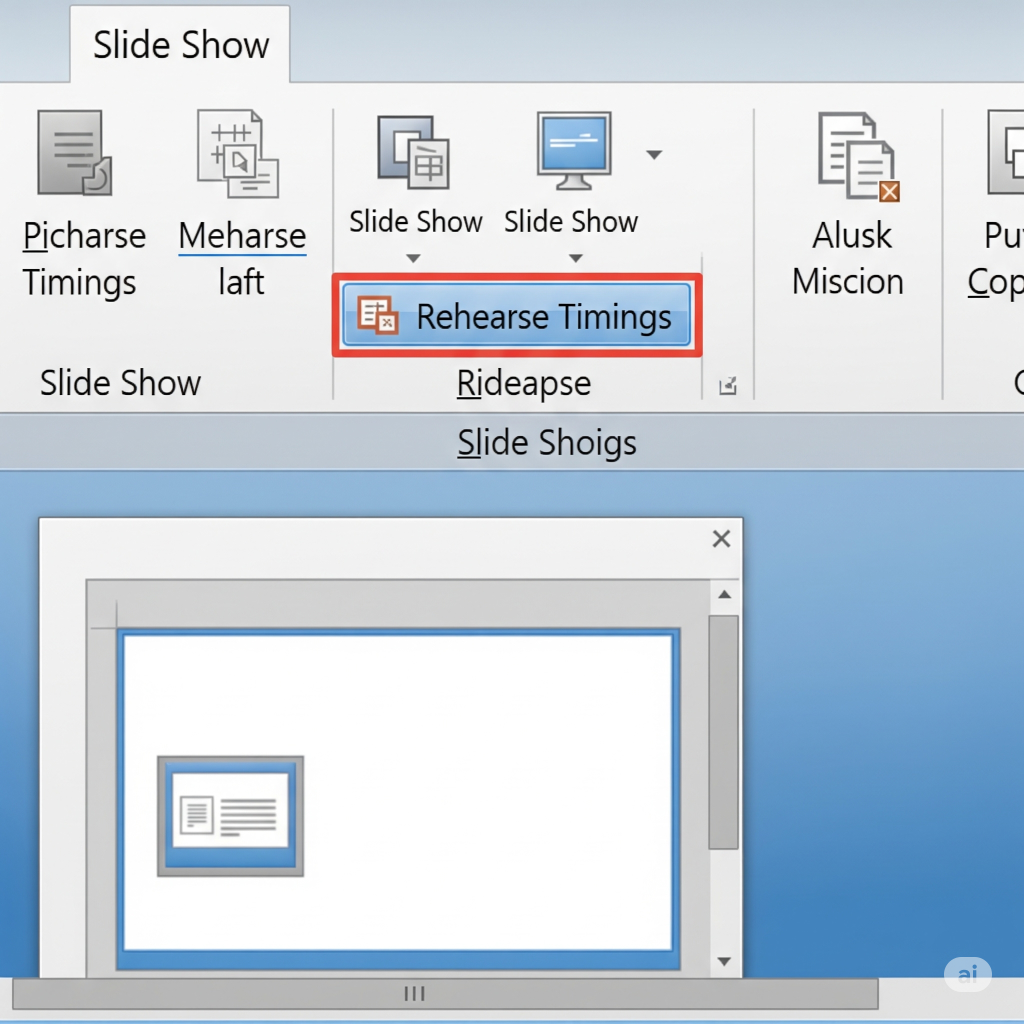Click the Meharse laft text label
1024x1024 pixels.
[x=242, y=258]
